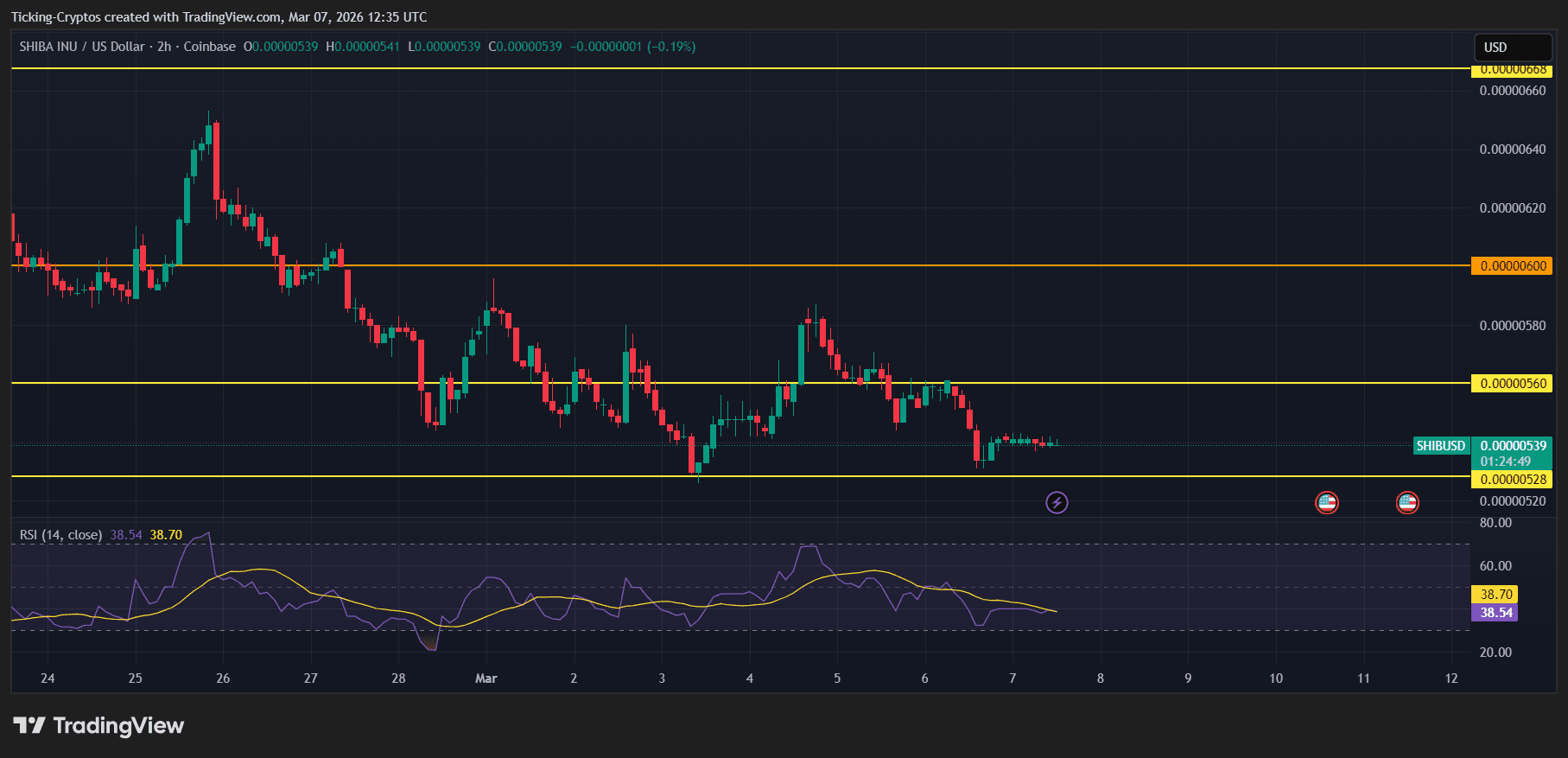Viewport: 1568px width, 758px height.
Task: Select the RSI (14, close) indicator label
Action: pyautogui.click(x=60, y=535)
